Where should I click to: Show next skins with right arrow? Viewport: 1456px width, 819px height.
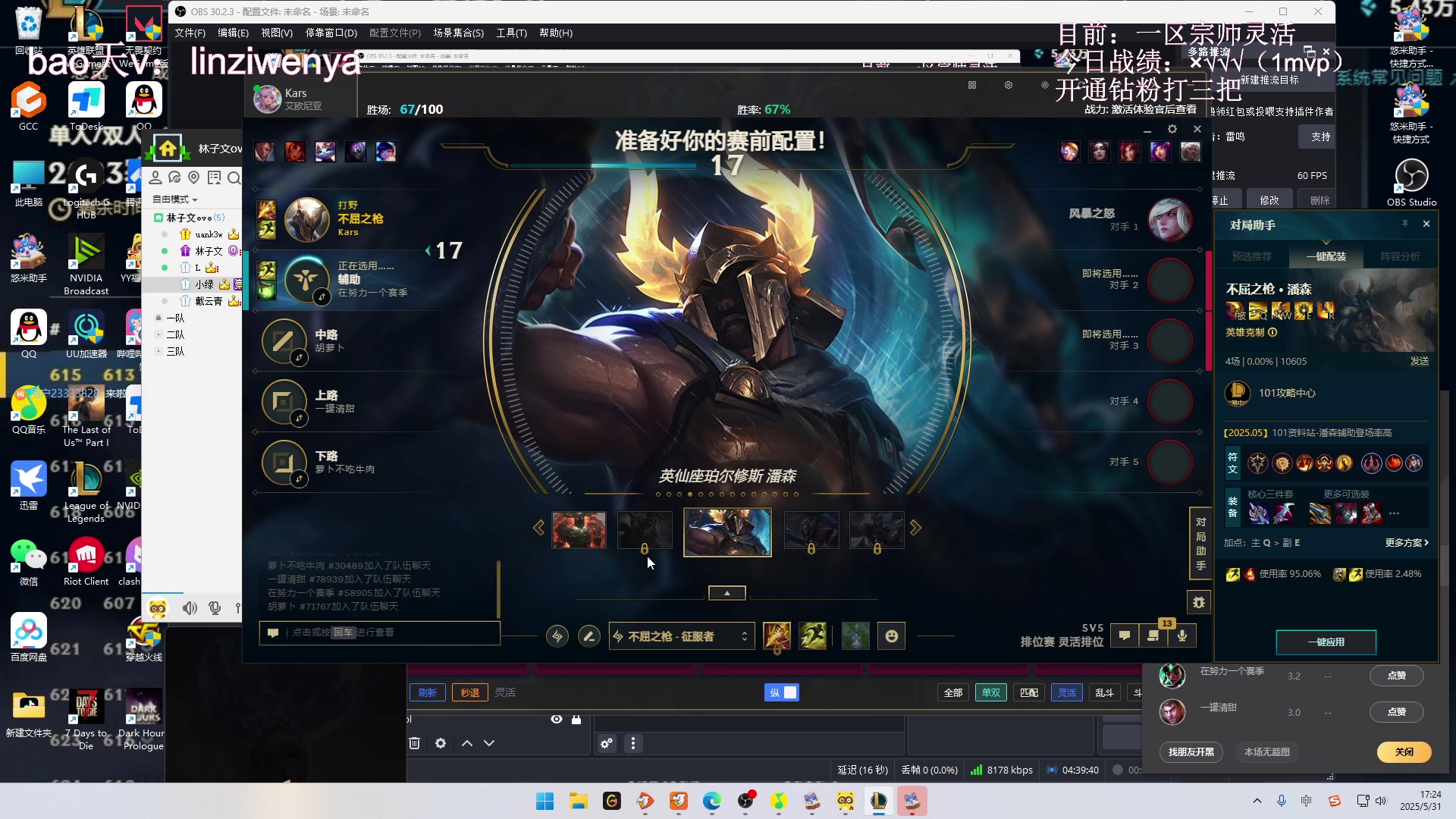pos(916,528)
